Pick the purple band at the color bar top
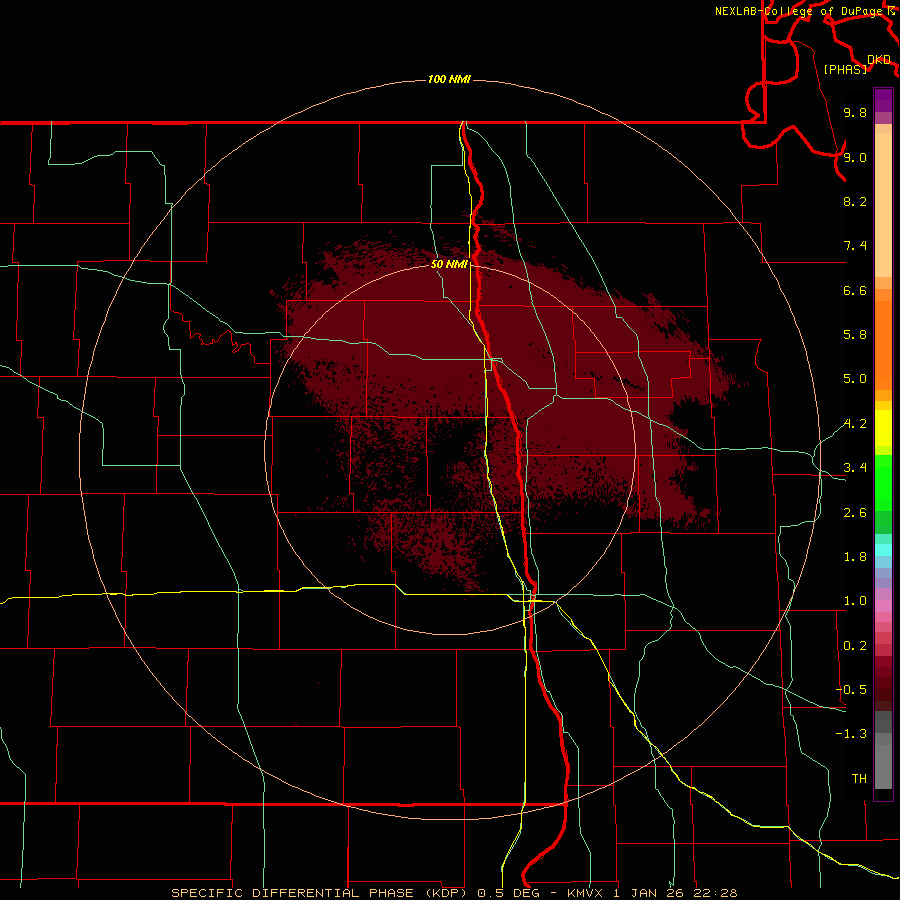The height and width of the screenshot is (900, 900). point(883,99)
